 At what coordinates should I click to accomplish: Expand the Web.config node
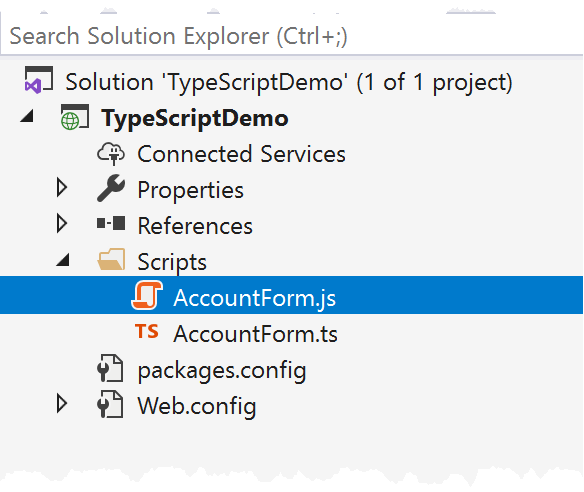pyautogui.click(x=62, y=404)
